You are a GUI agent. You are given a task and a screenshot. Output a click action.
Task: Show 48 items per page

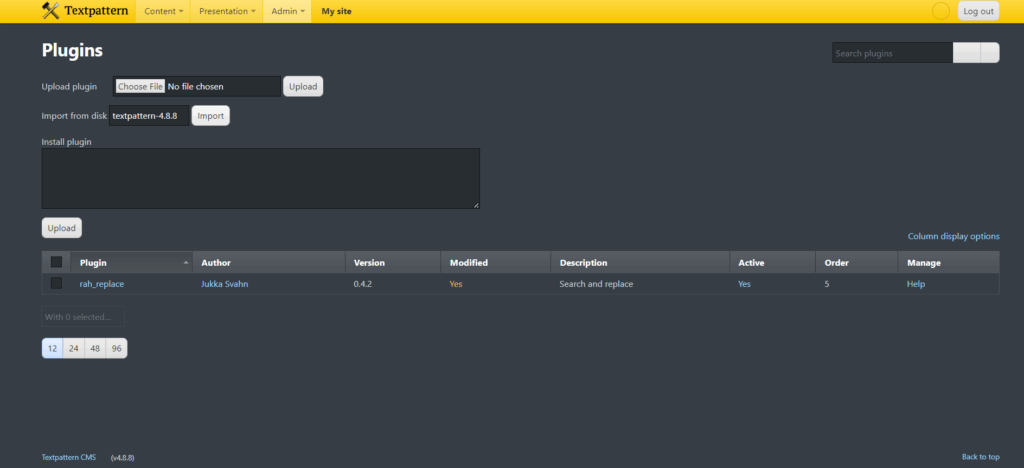pos(95,349)
